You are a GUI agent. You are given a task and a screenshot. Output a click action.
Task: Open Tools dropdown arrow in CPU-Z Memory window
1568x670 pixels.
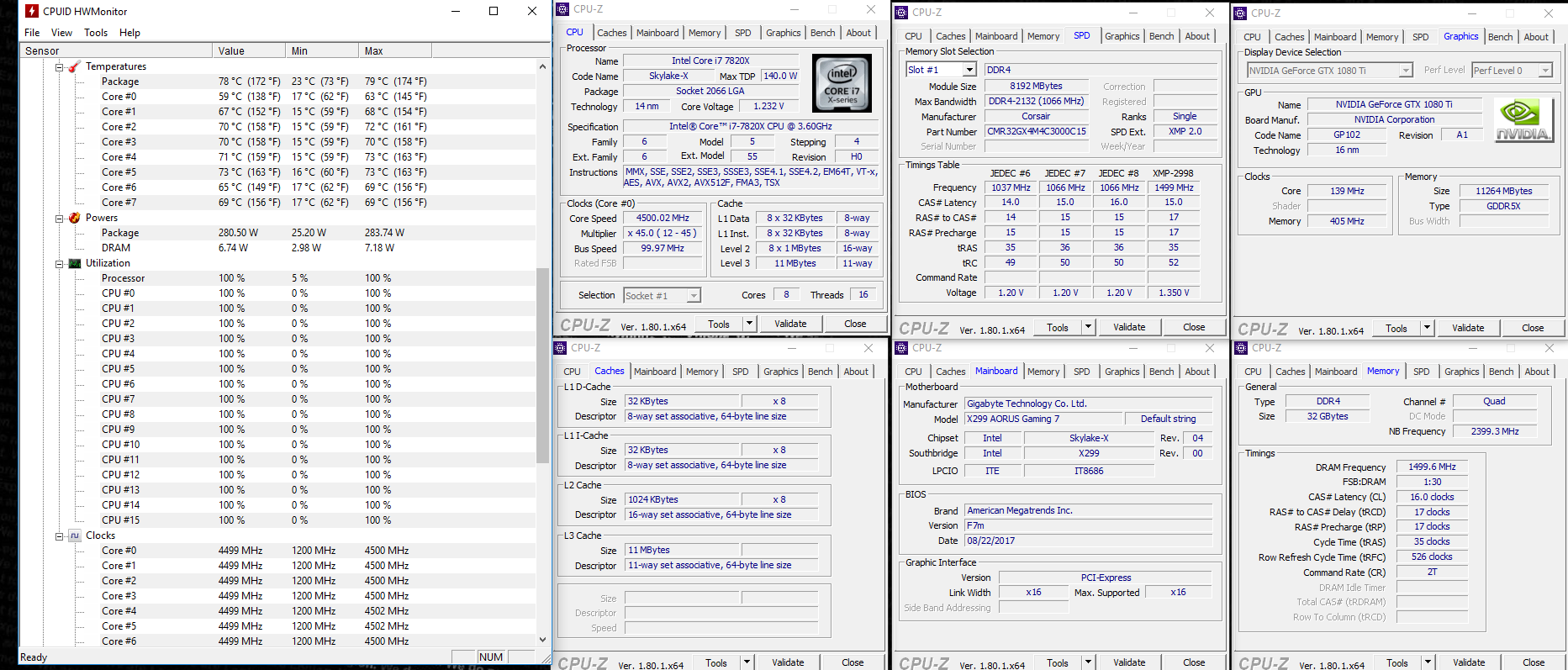coord(1428,662)
